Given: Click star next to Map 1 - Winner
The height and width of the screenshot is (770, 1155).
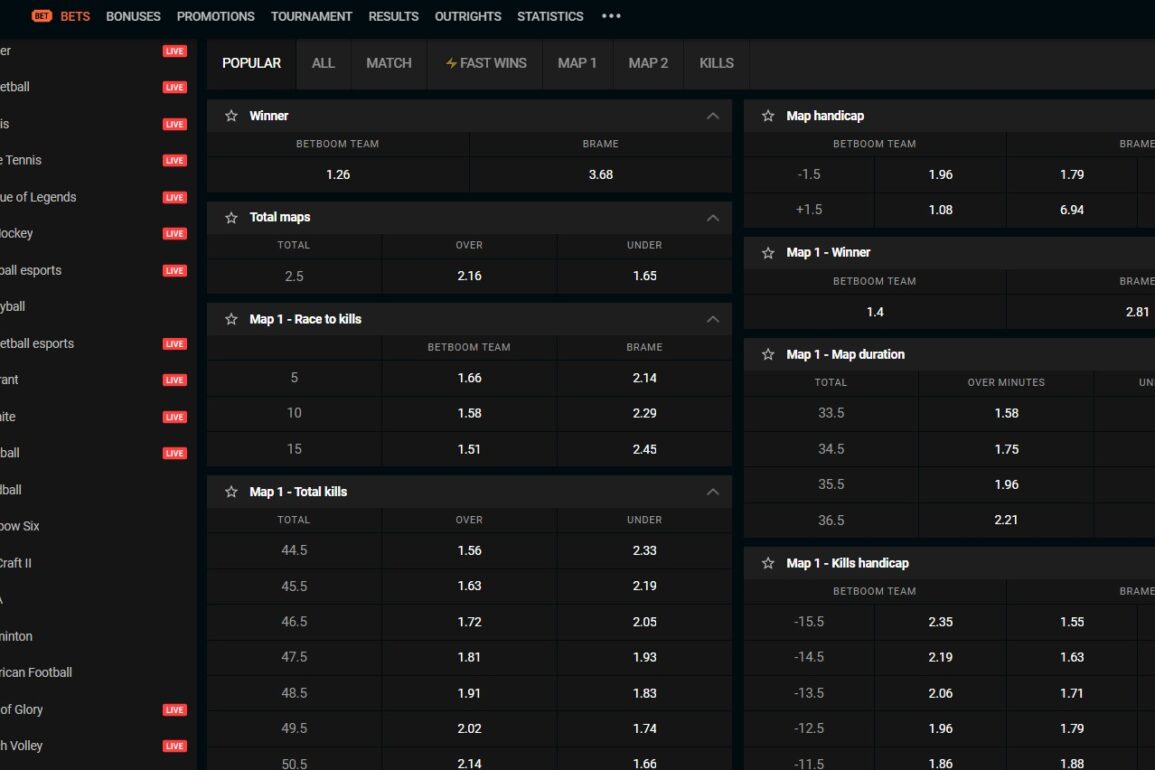Looking at the screenshot, I should tap(768, 253).
